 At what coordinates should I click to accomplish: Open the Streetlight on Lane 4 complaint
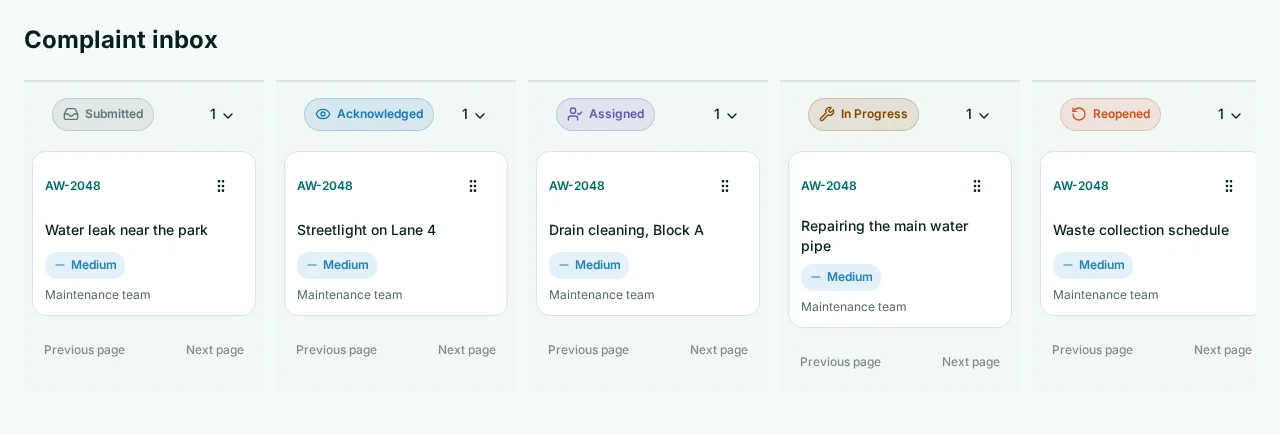[366, 230]
